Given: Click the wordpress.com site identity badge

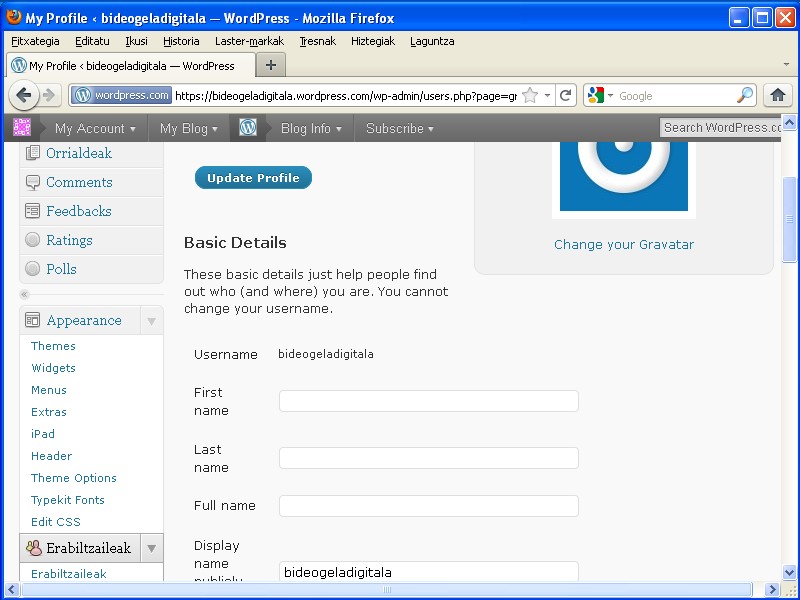Looking at the screenshot, I should tap(121, 95).
